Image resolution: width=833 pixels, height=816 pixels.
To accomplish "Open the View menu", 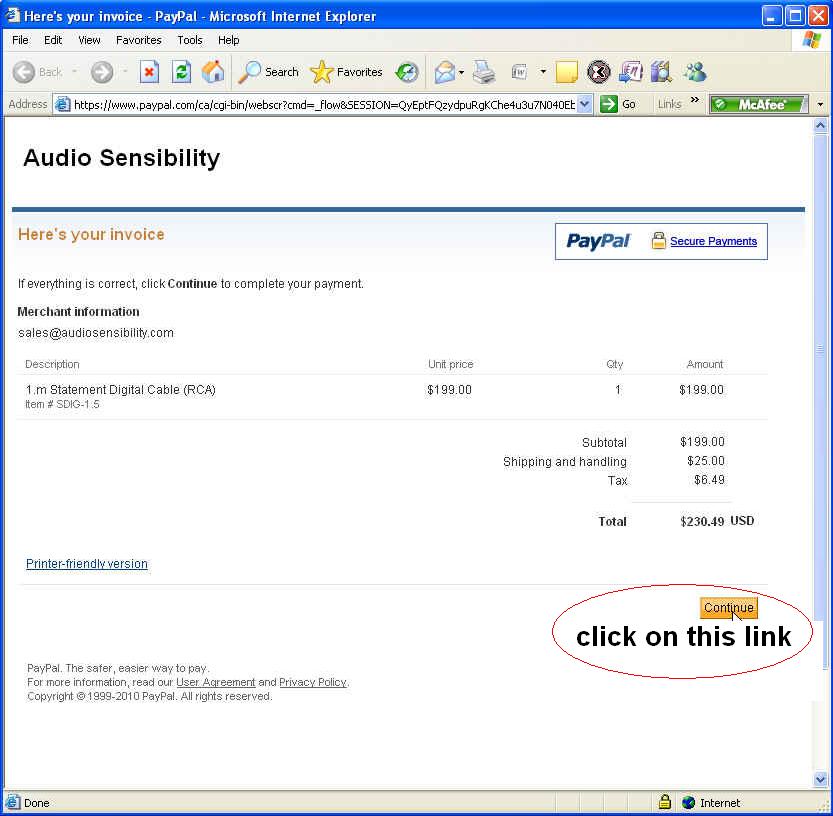I will click(89, 40).
